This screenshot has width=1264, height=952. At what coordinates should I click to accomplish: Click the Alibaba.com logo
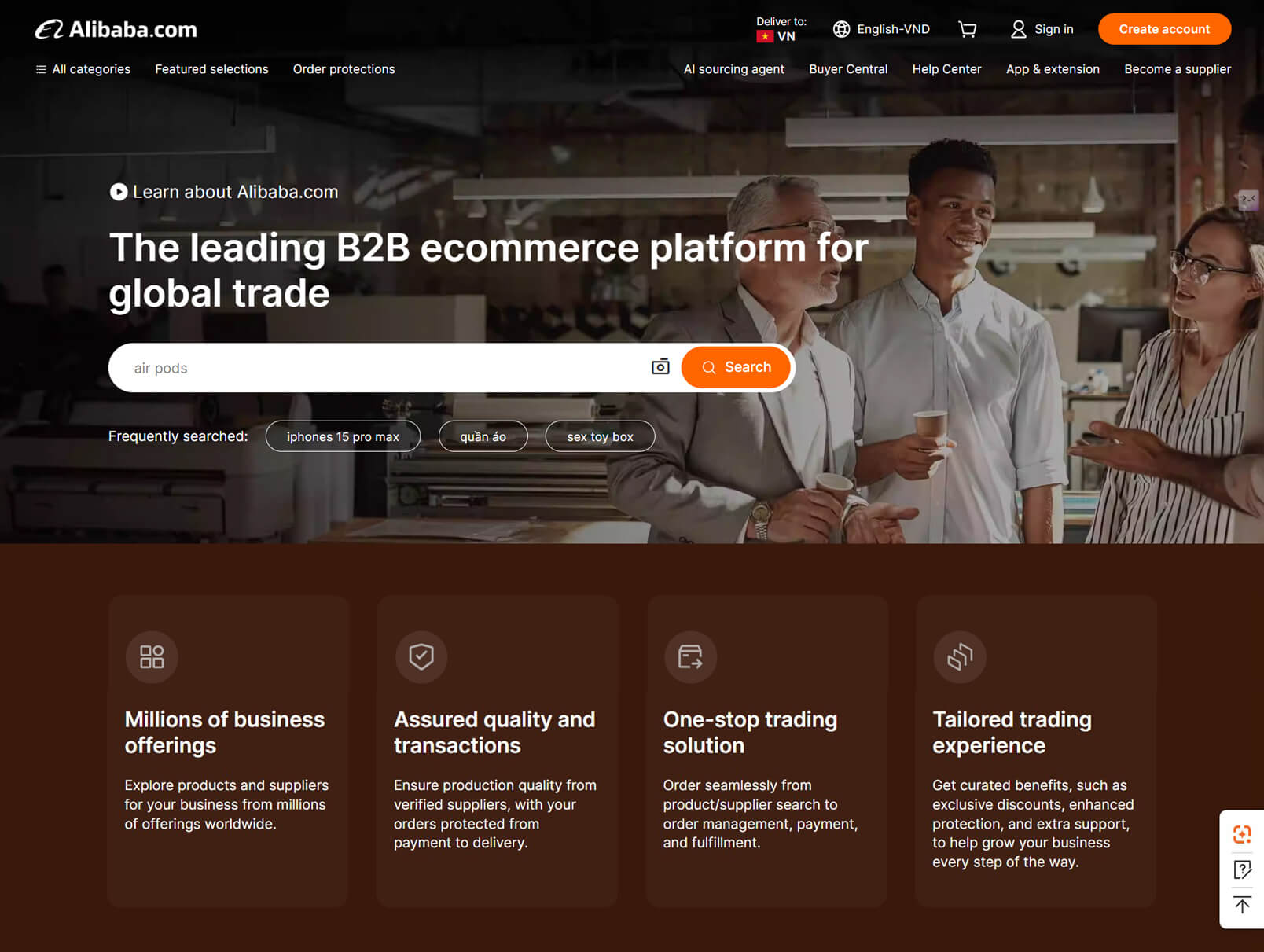pyautogui.click(x=116, y=30)
